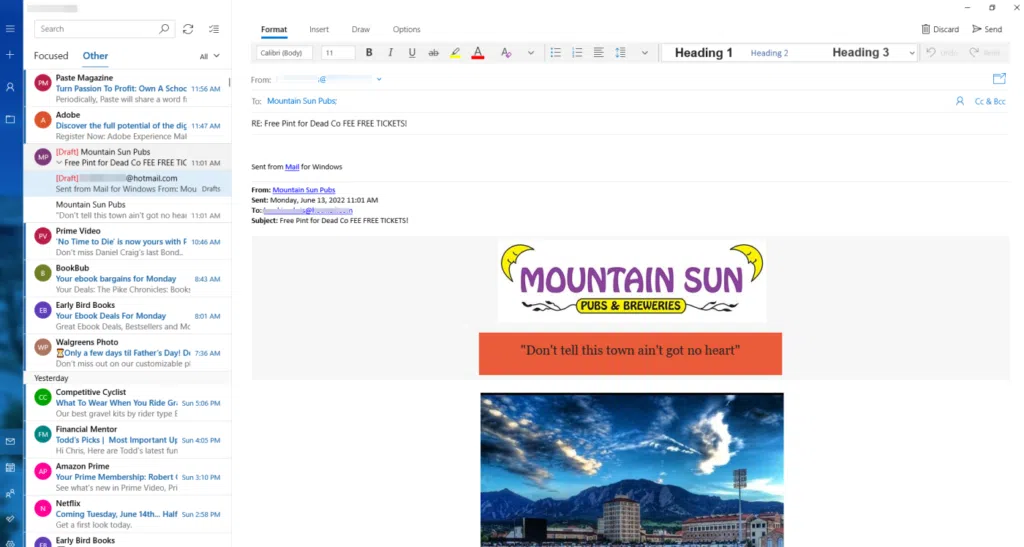This screenshot has width=1024, height=547.
Task: Open the From account dropdown
Action: (379, 80)
